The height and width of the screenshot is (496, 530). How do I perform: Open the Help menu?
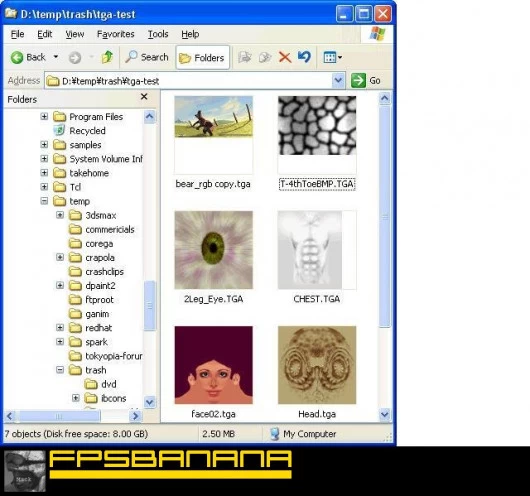coord(190,34)
